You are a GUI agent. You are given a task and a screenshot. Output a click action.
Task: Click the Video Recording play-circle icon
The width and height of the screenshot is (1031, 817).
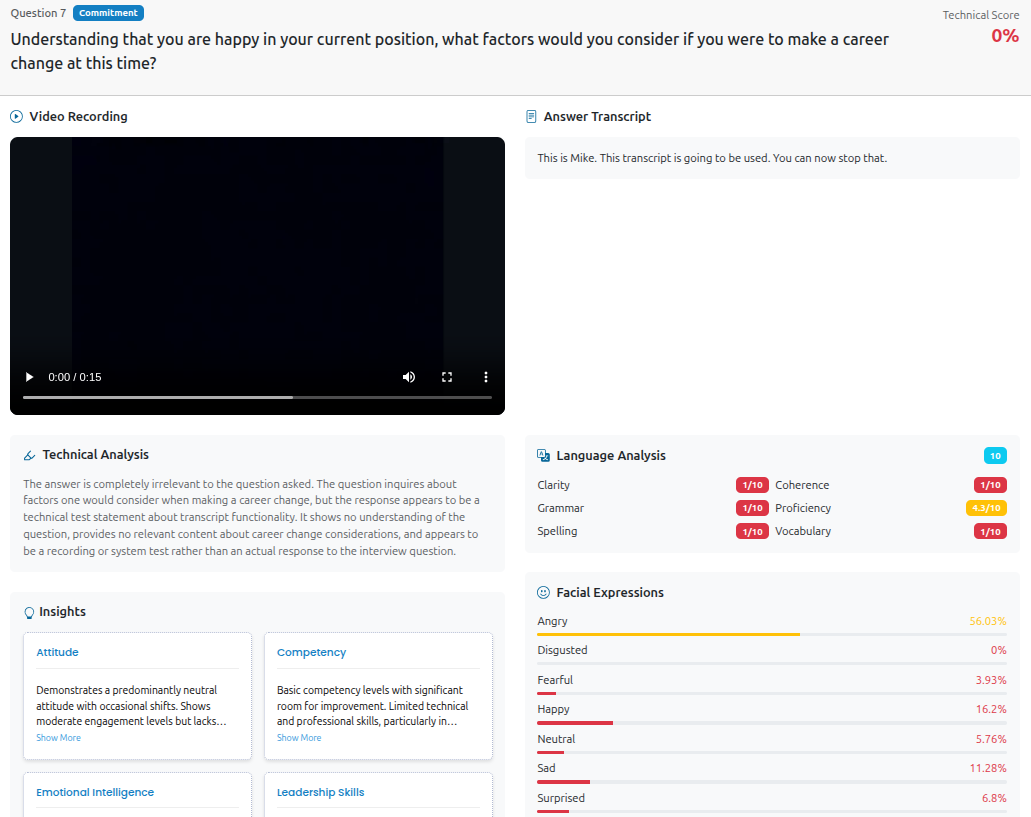pos(16,117)
